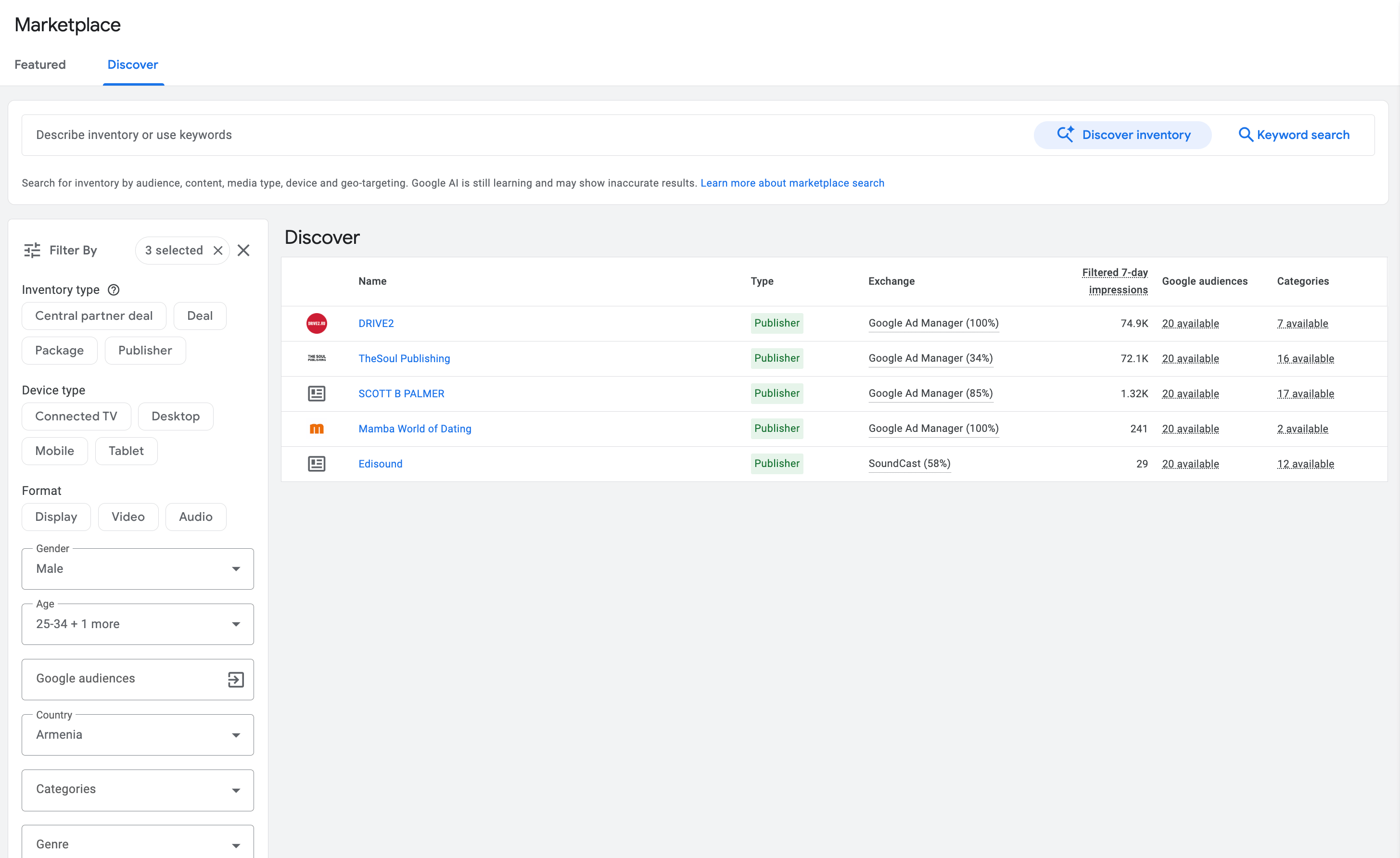The width and height of the screenshot is (1400, 858).
Task: Toggle Audio format chip
Action: click(196, 517)
